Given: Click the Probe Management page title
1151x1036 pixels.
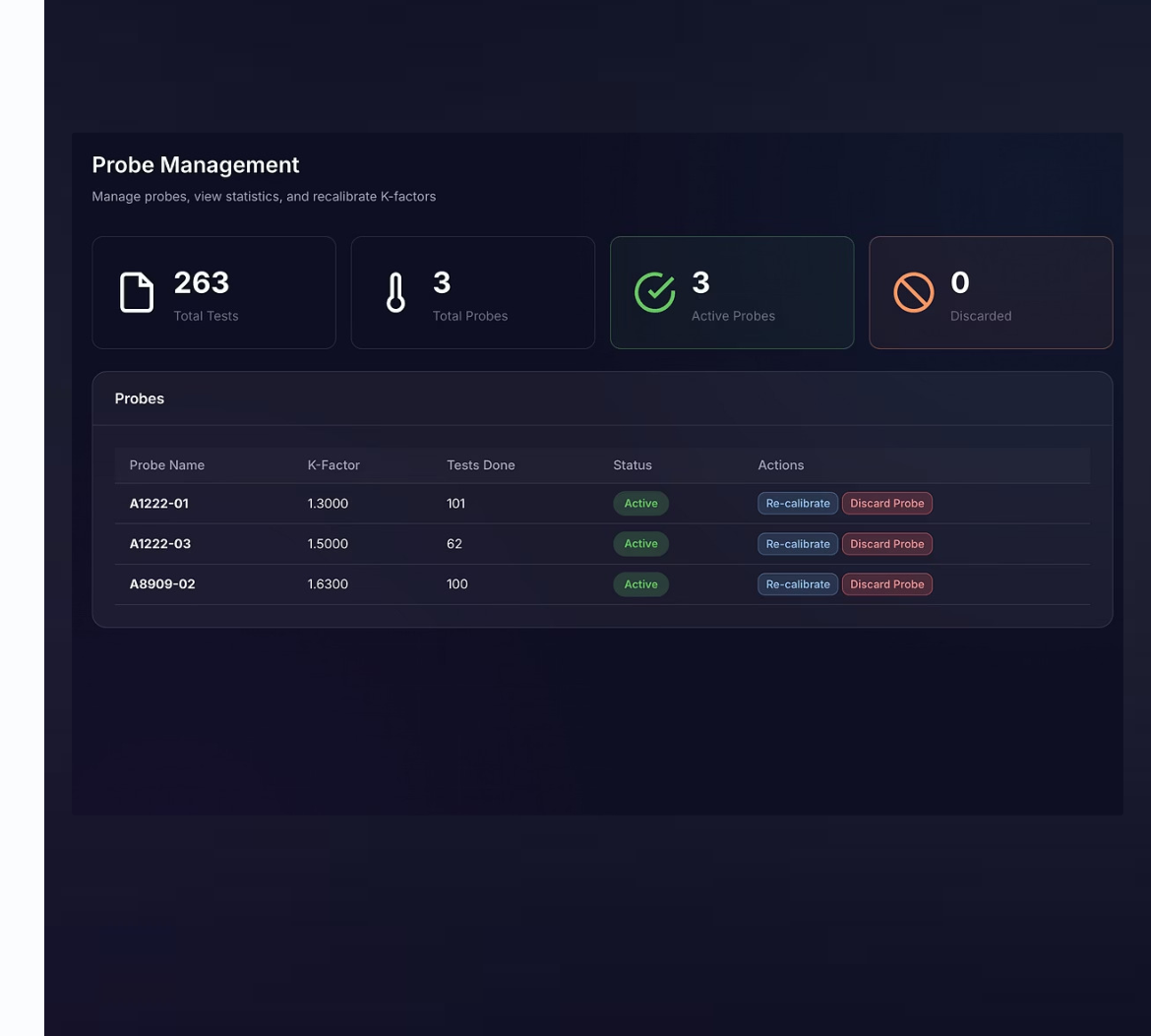Looking at the screenshot, I should 195,164.
